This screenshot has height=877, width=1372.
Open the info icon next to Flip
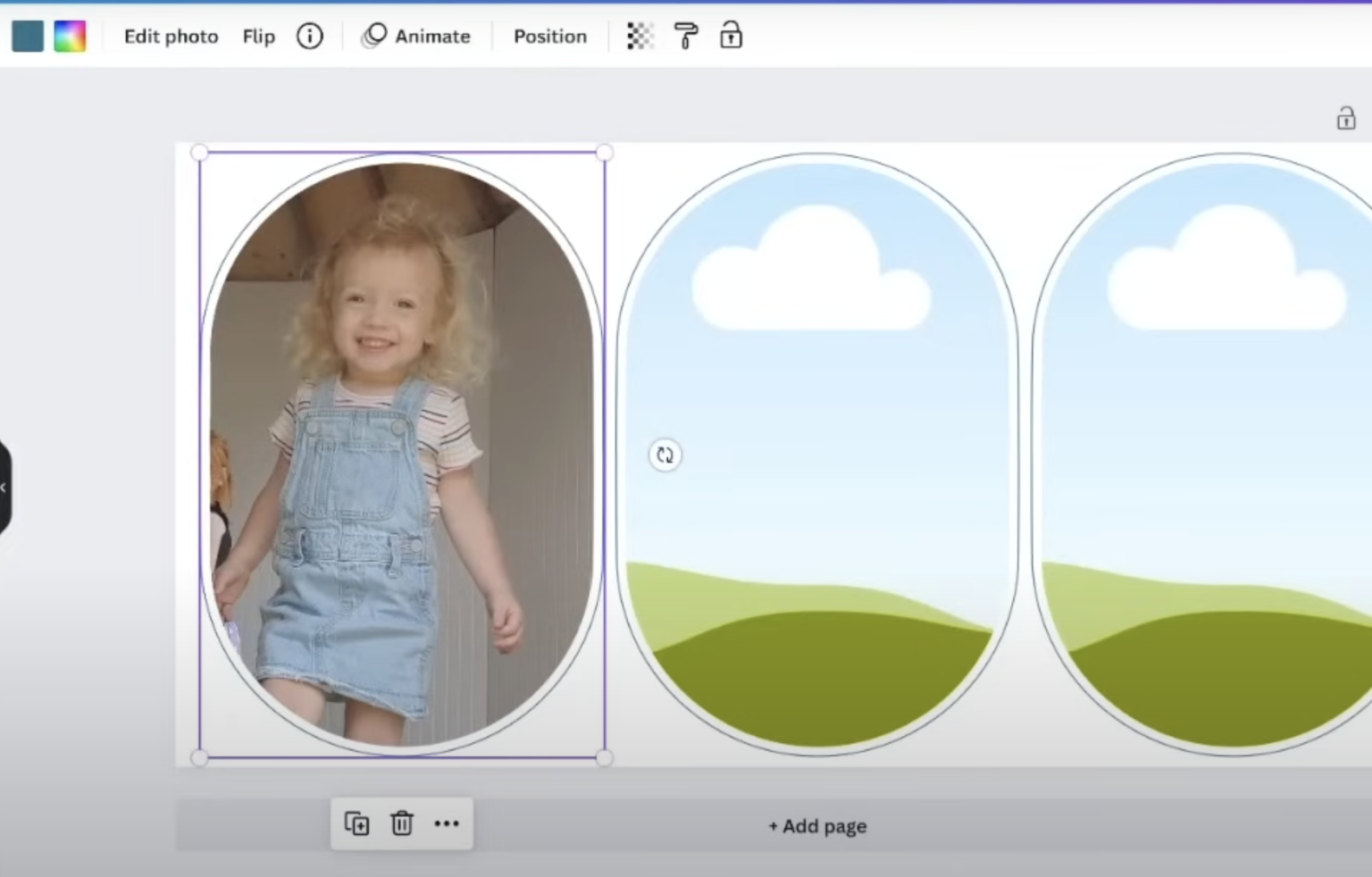click(309, 36)
